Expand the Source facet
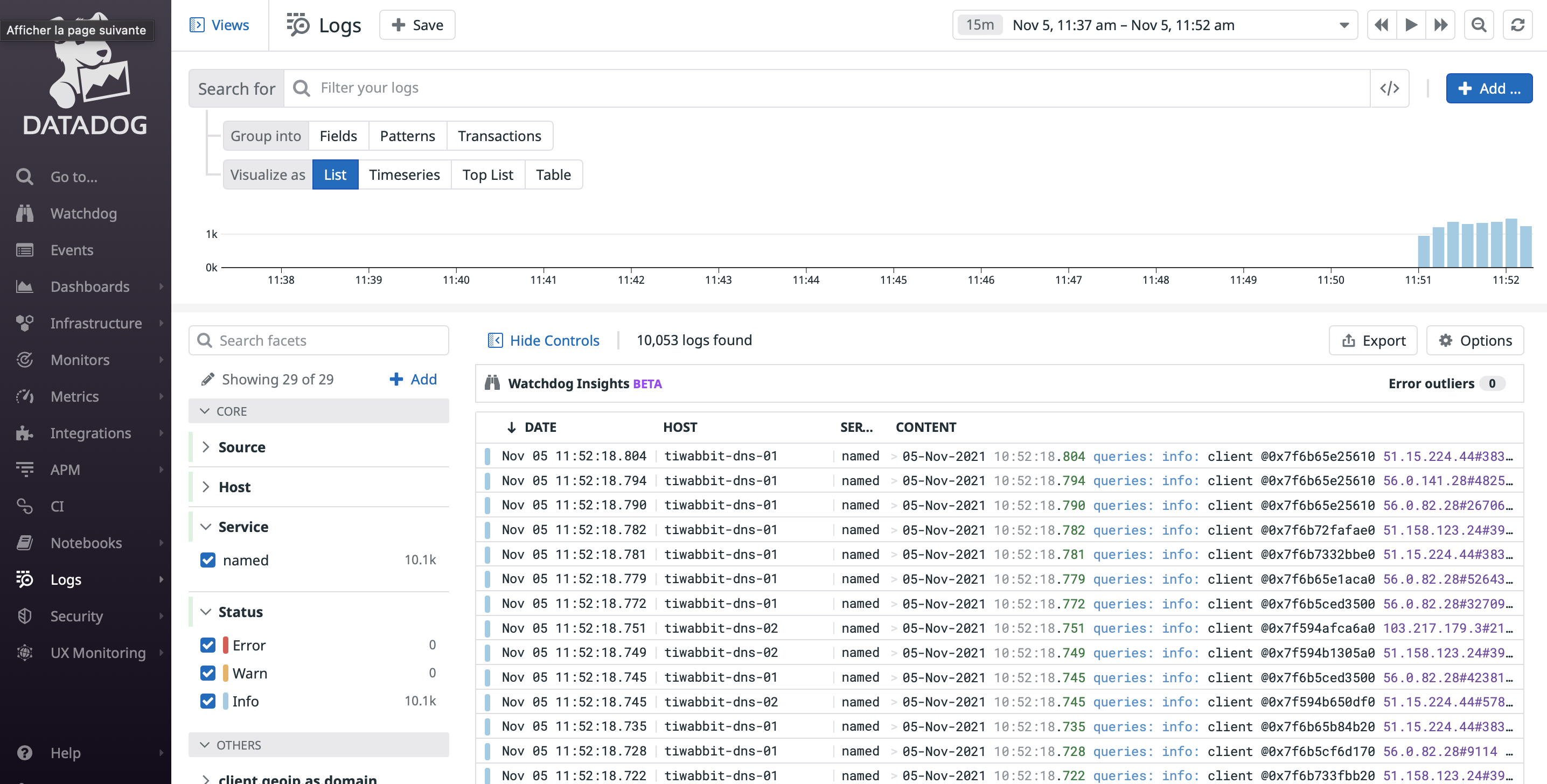 [x=206, y=447]
